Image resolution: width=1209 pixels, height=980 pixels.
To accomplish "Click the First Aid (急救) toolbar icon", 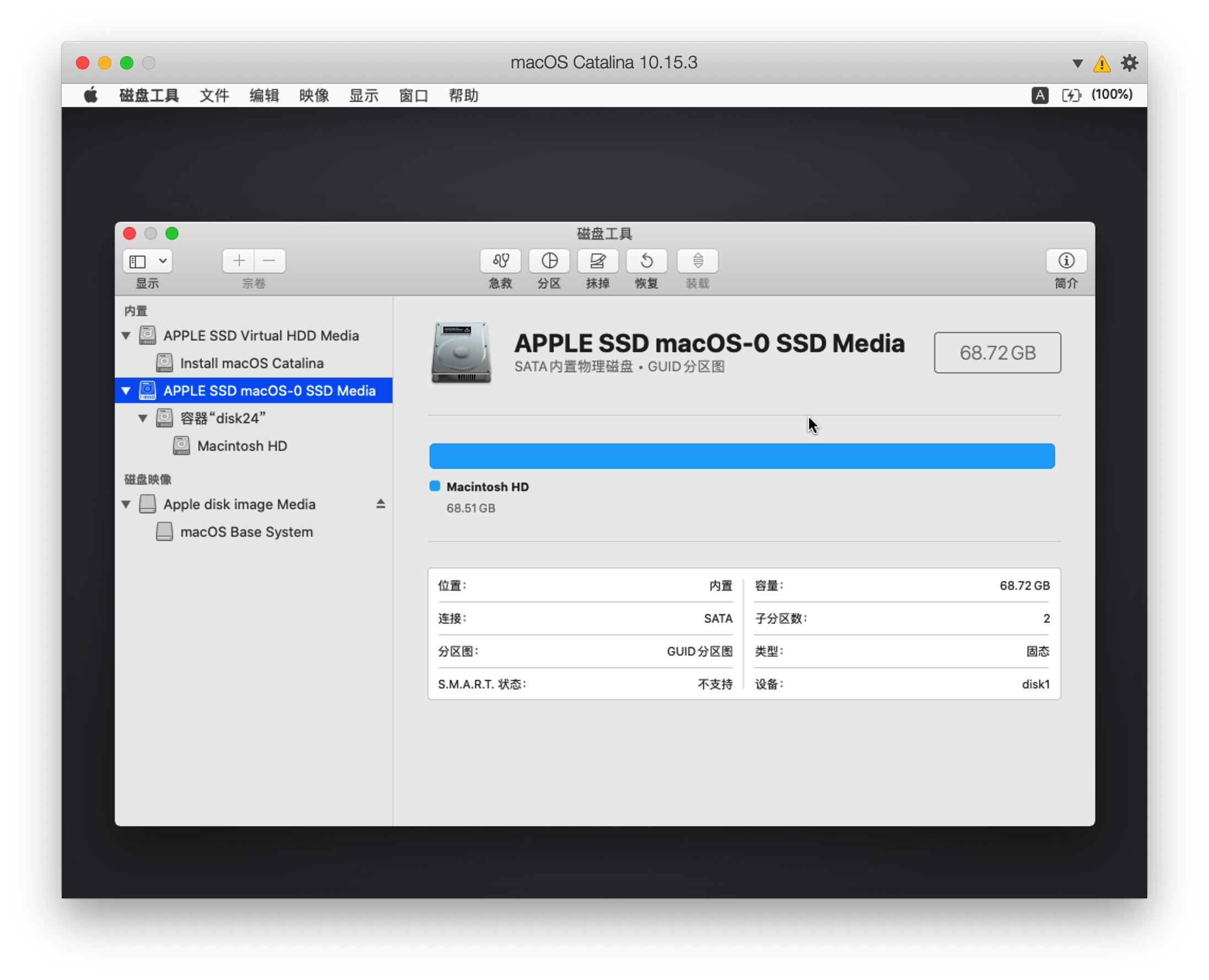I will [500, 261].
